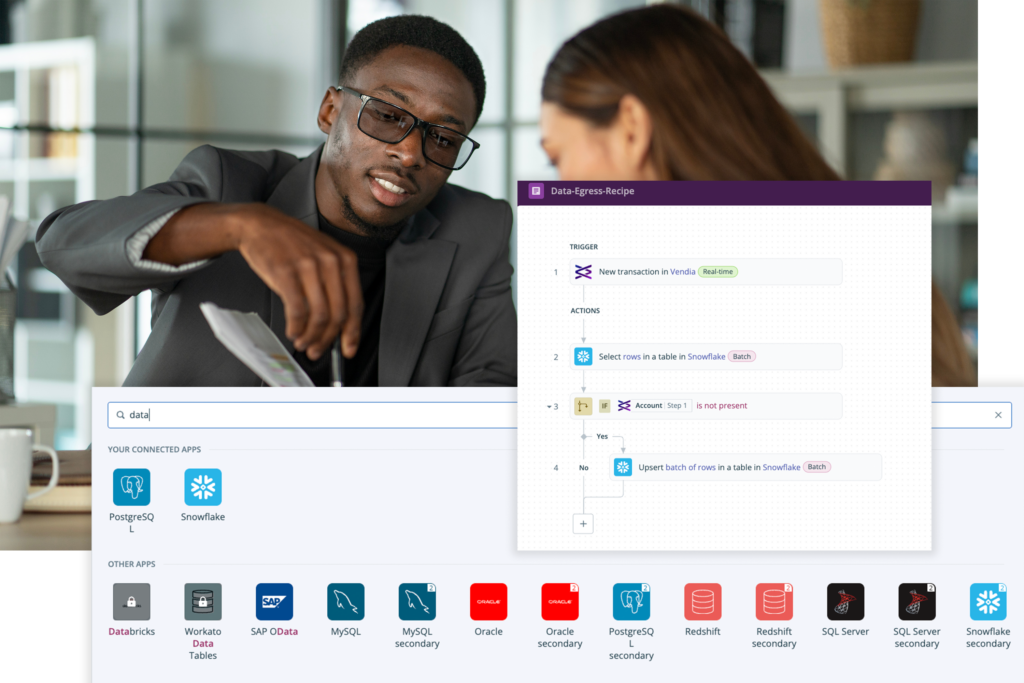Click the Batch badge on step 4
1024x683 pixels.
click(x=816, y=467)
